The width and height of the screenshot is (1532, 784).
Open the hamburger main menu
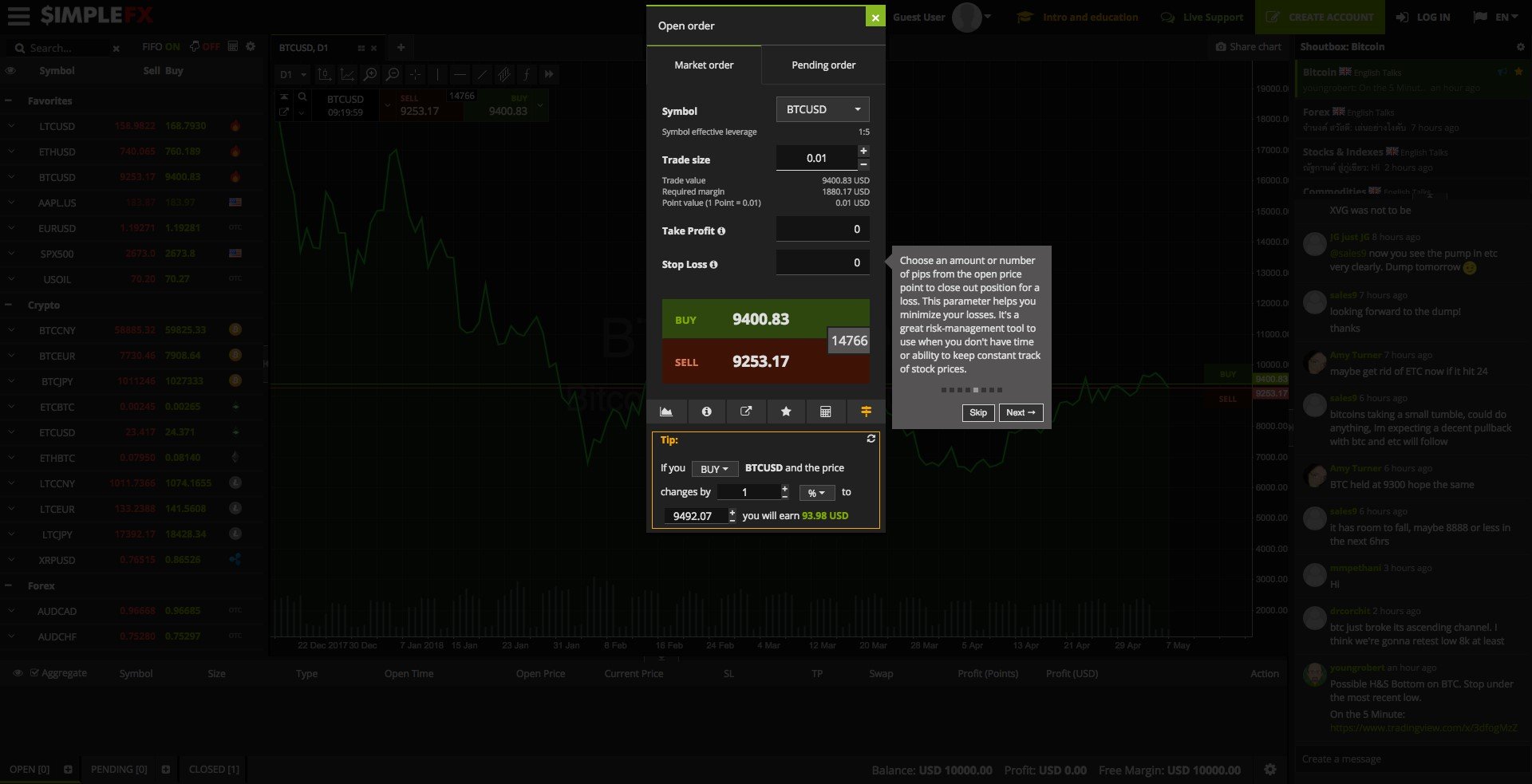18,16
